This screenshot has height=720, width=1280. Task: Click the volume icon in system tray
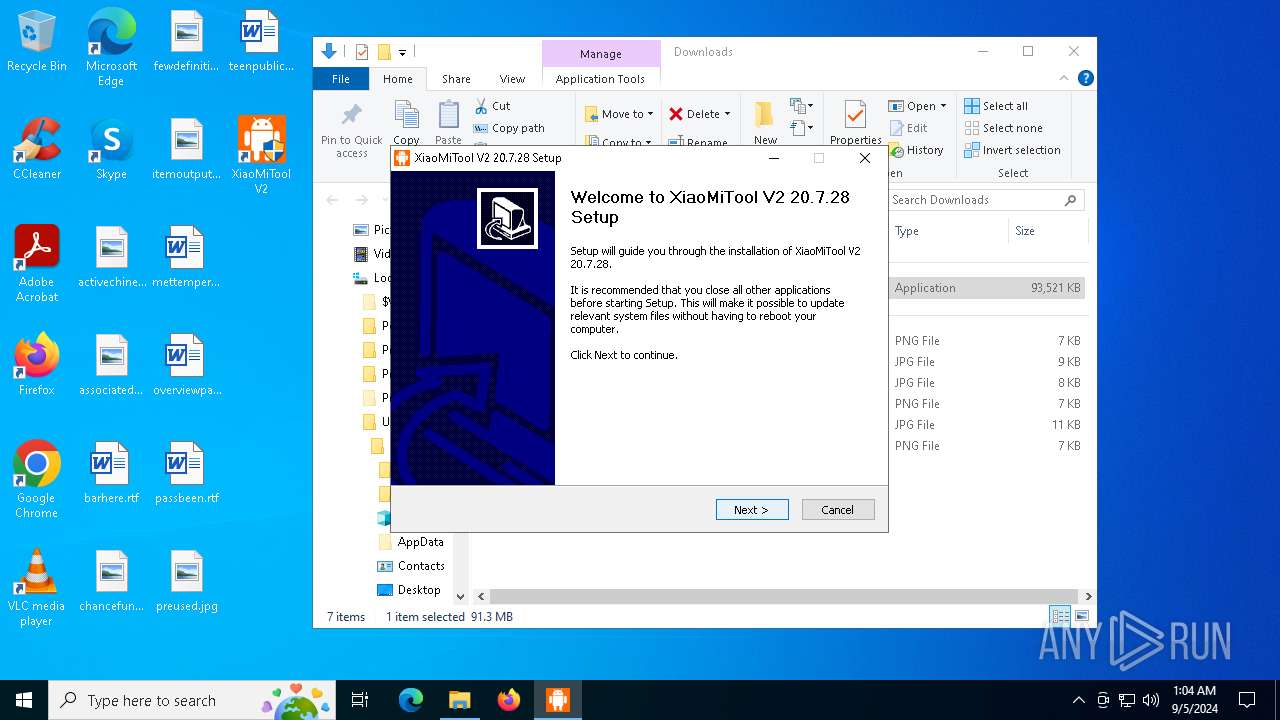coord(1151,700)
